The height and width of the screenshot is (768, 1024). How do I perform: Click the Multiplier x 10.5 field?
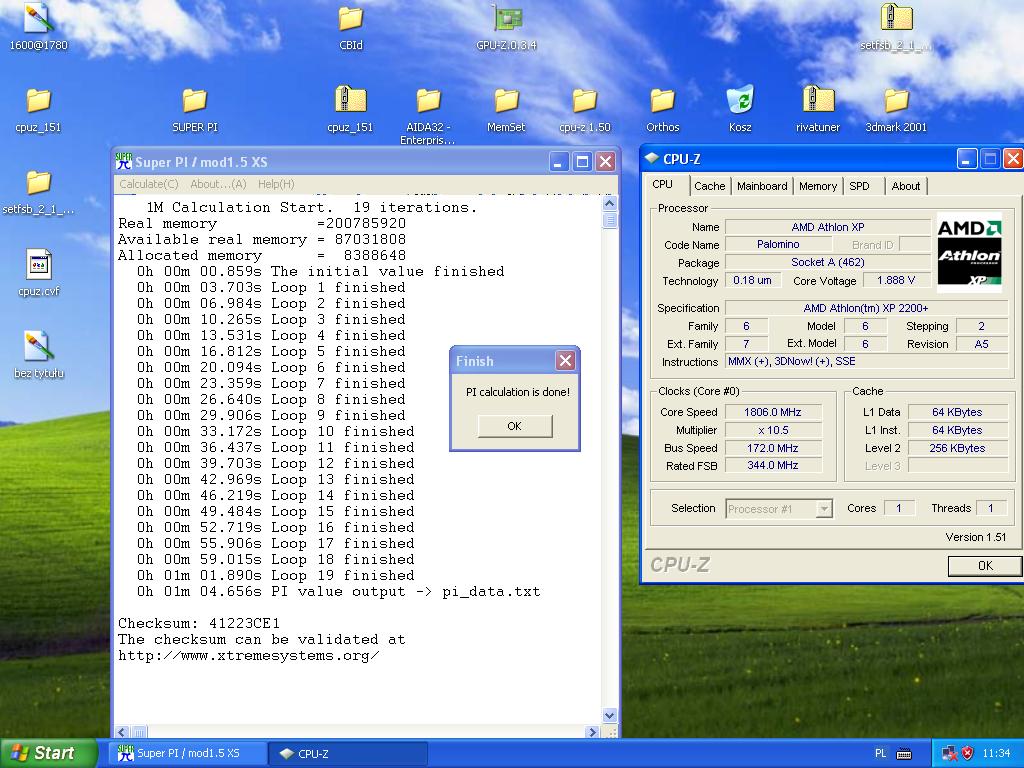(x=773, y=430)
